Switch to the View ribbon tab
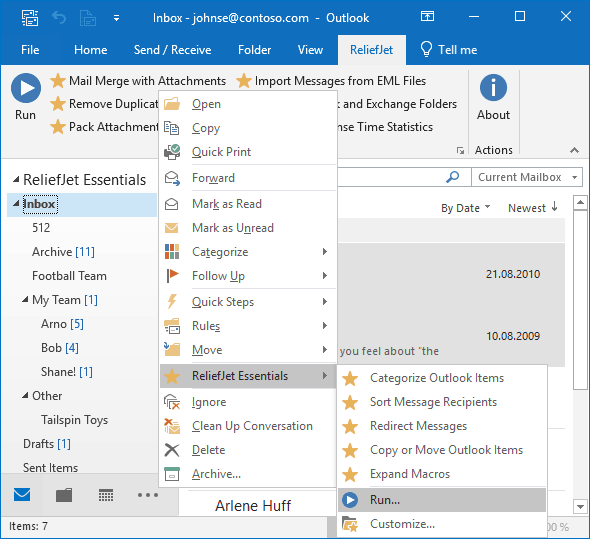The width and height of the screenshot is (590, 539). (310, 50)
